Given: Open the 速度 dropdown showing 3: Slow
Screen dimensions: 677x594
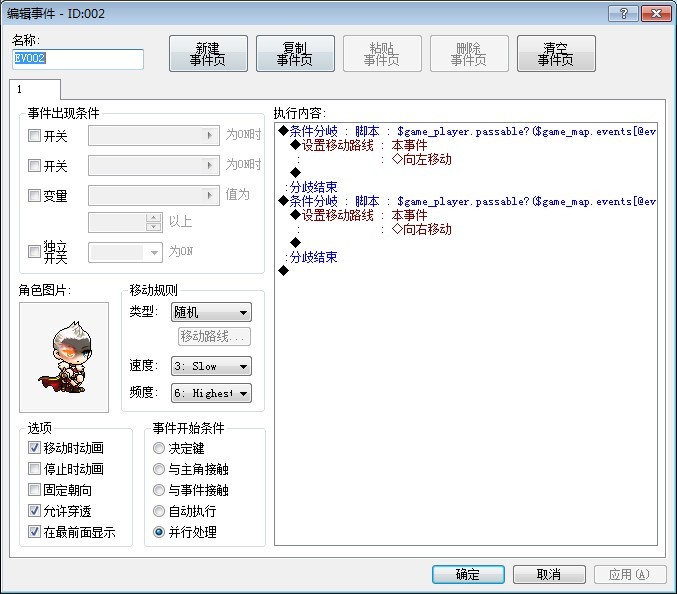Looking at the screenshot, I should click(x=211, y=367).
